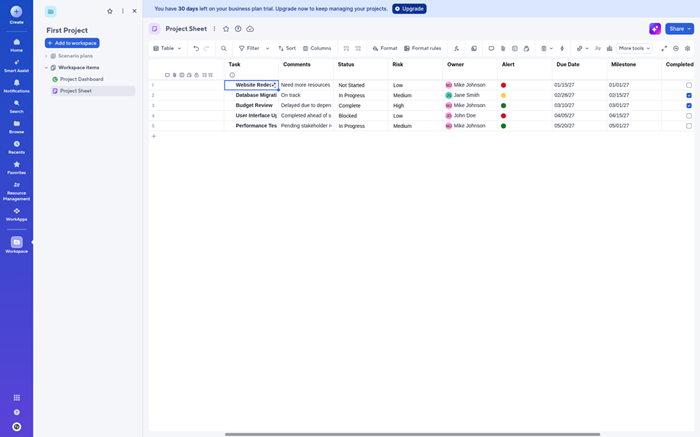Viewport: 700px width, 437px height.
Task: Open Share button dropdown arrow
Action: (x=689, y=29)
